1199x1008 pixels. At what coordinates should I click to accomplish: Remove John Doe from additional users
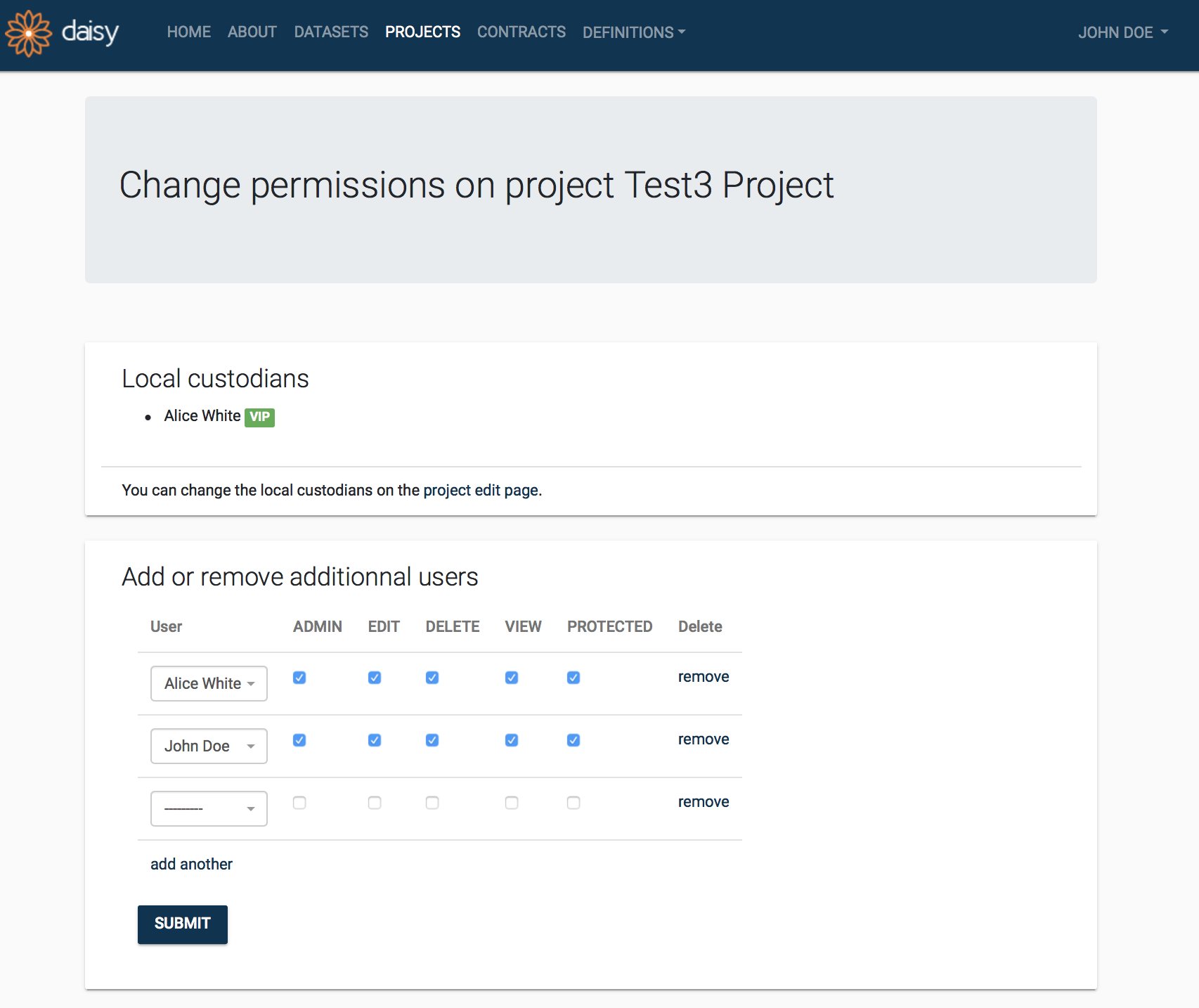[703, 739]
